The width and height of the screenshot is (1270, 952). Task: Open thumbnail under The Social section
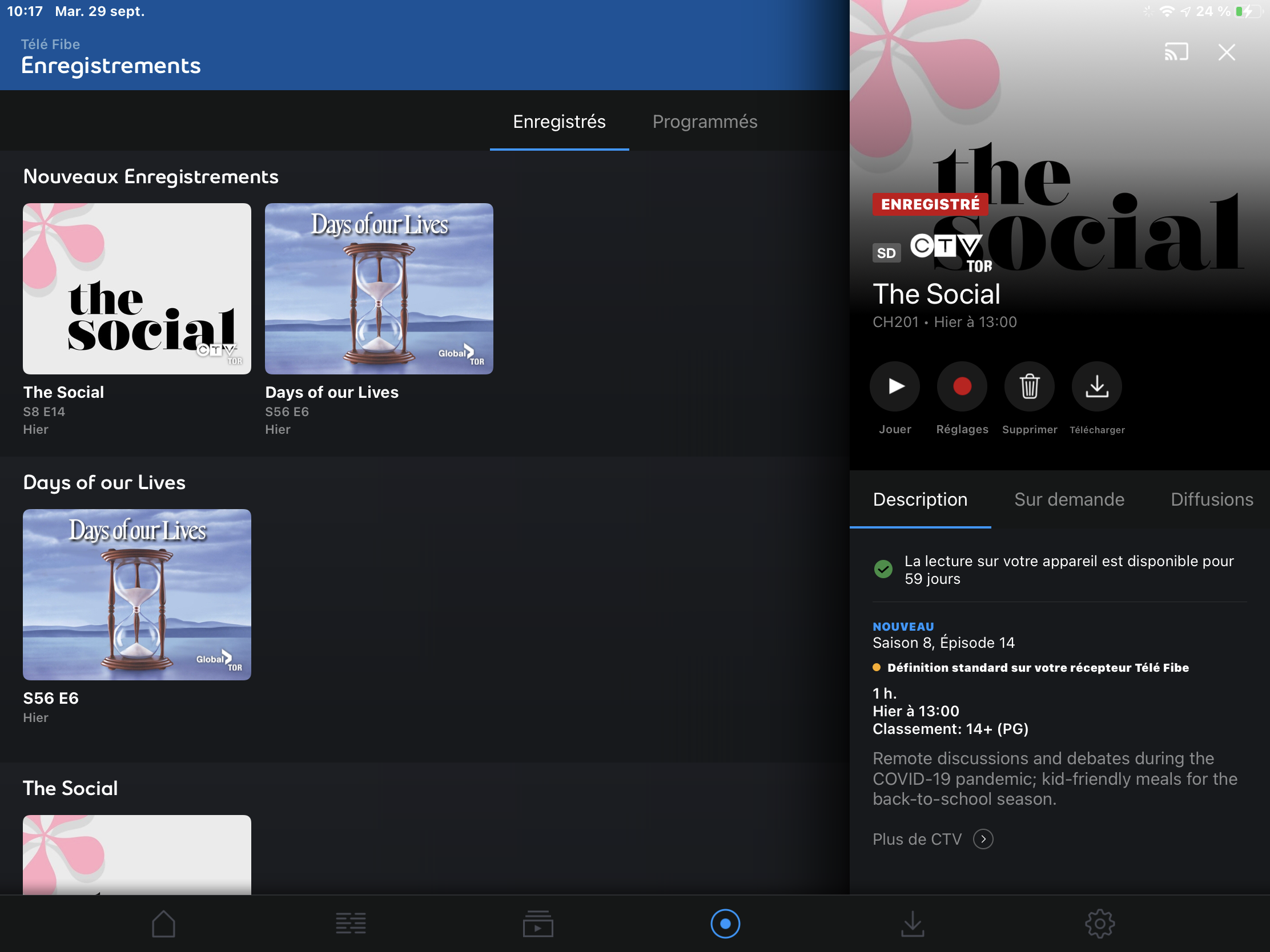tap(136, 854)
